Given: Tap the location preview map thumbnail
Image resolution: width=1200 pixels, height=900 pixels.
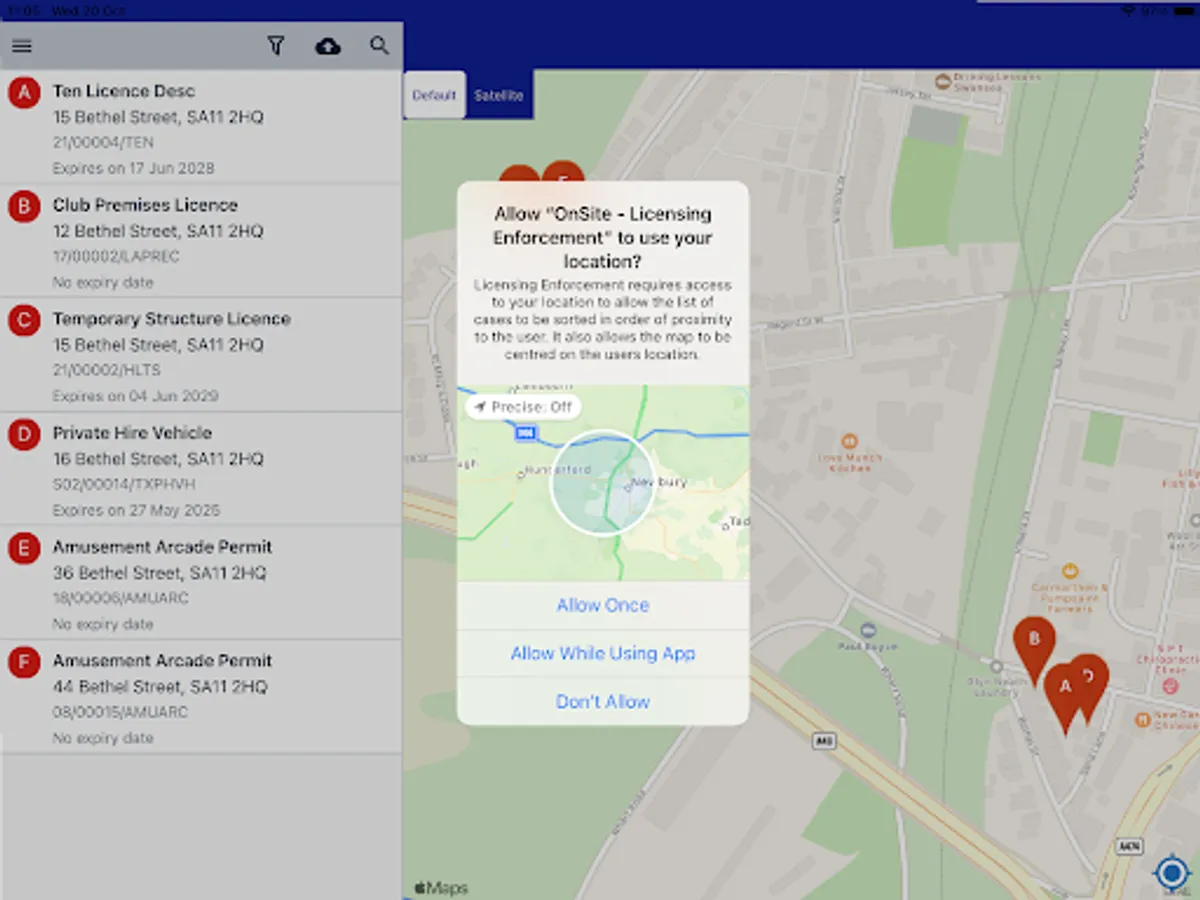Looking at the screenshot, I should (603, 483).
